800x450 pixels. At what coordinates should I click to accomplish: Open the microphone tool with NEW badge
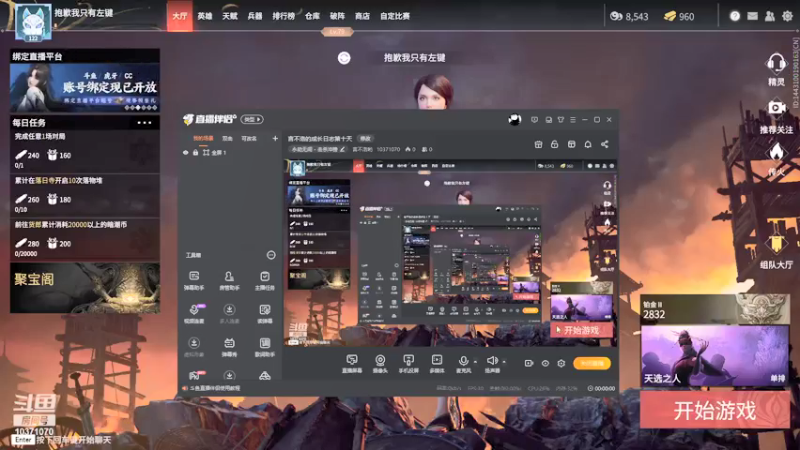pyautogui.click(x=194, y=314)
